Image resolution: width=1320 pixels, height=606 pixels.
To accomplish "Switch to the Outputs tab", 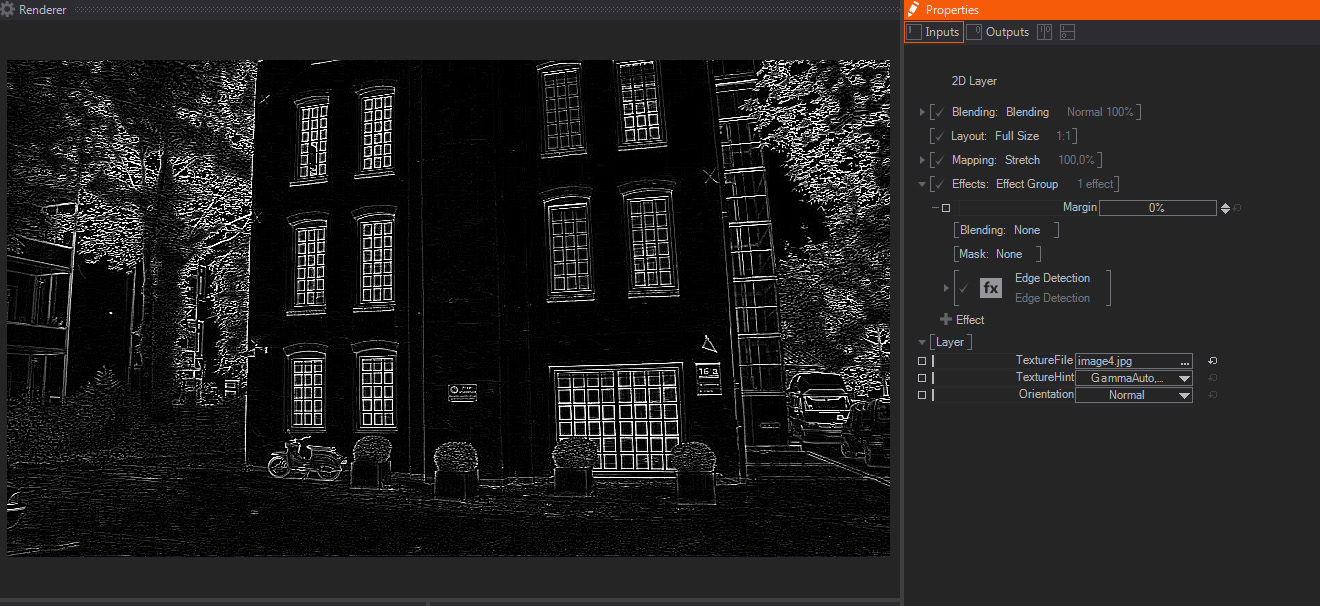I will pos(998,31).
